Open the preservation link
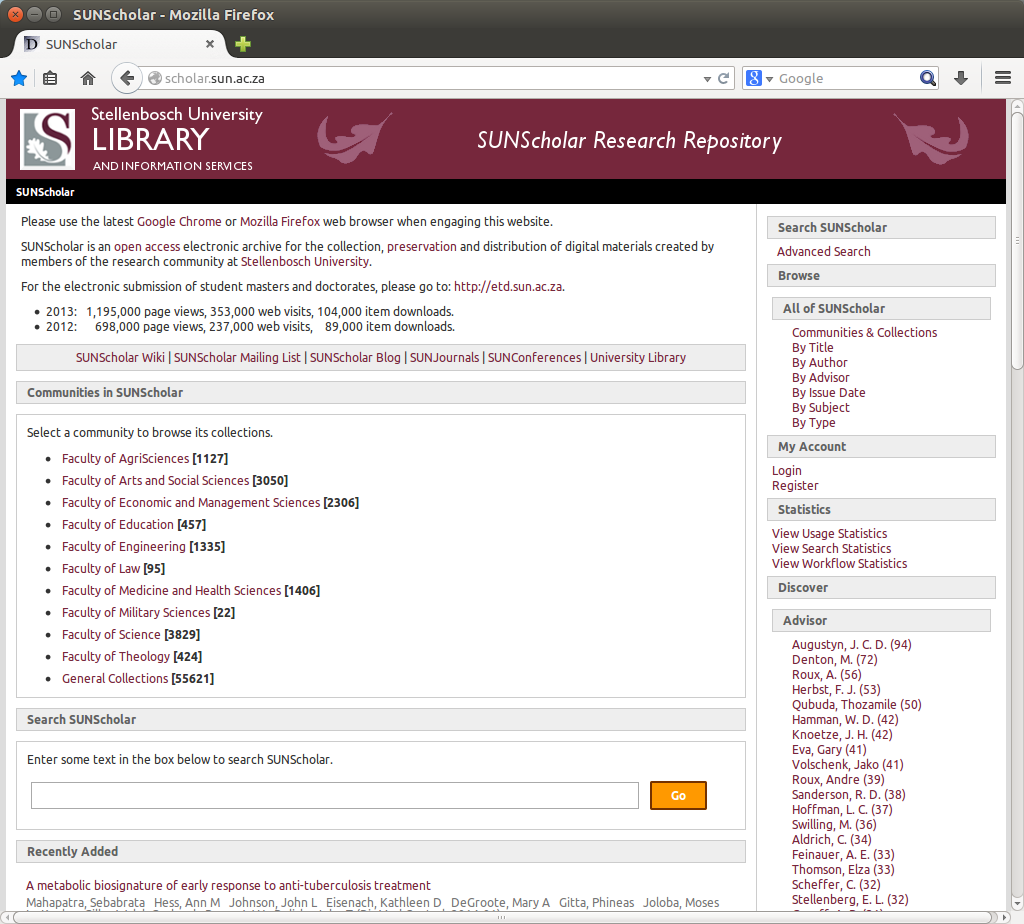The image size is (1024, 924). coord(422,246)
